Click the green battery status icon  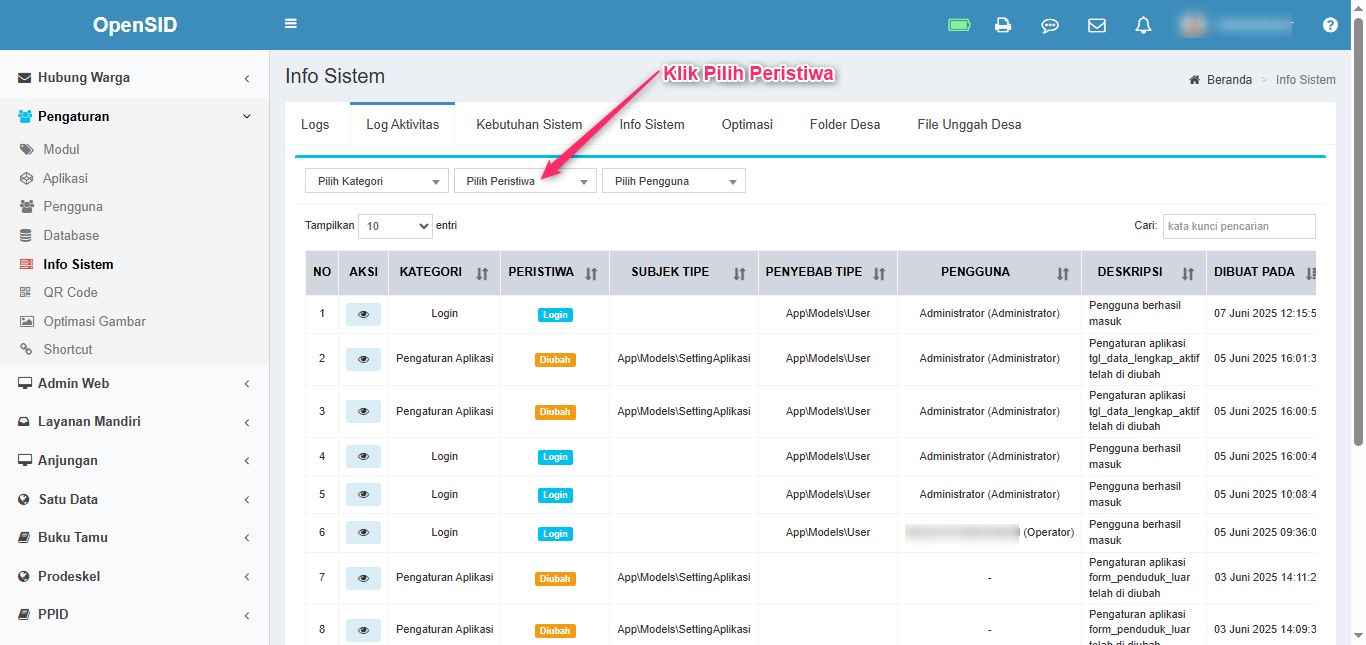pos(959,25)
